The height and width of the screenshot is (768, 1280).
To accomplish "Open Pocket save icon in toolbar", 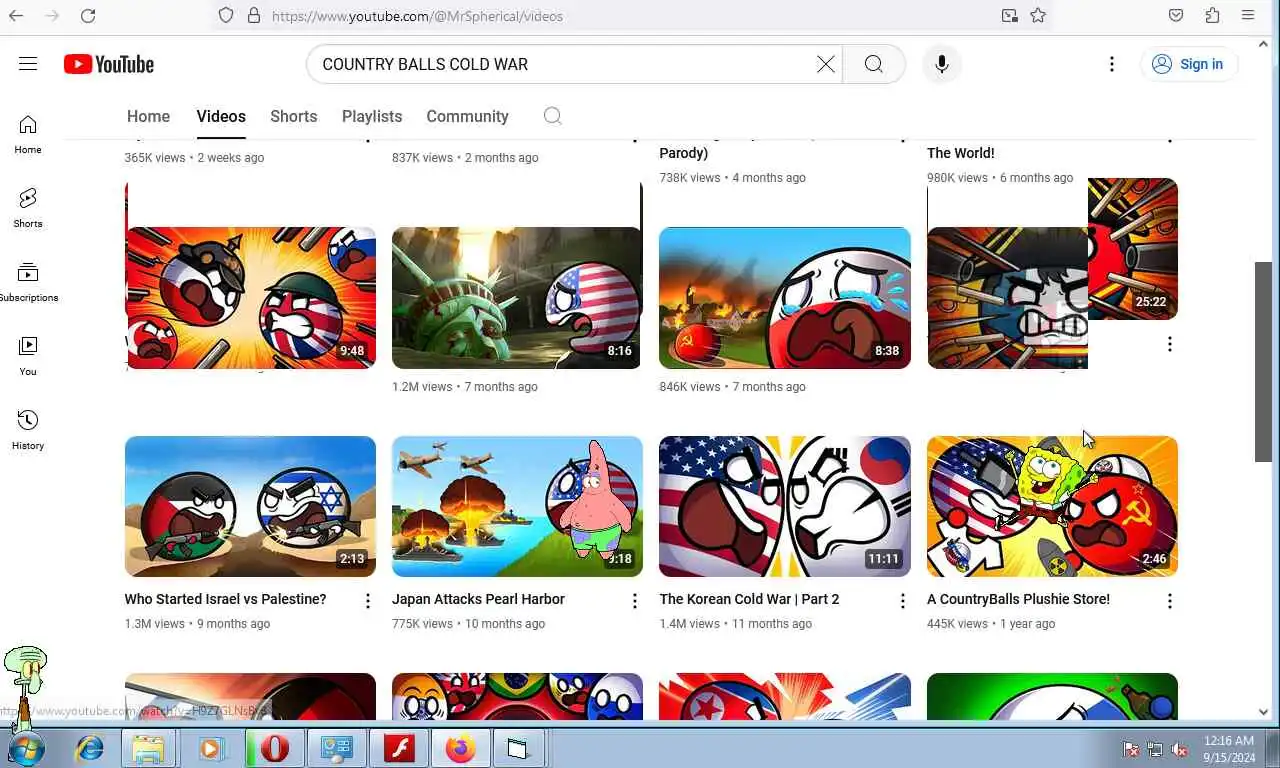I will point(1176,16).
